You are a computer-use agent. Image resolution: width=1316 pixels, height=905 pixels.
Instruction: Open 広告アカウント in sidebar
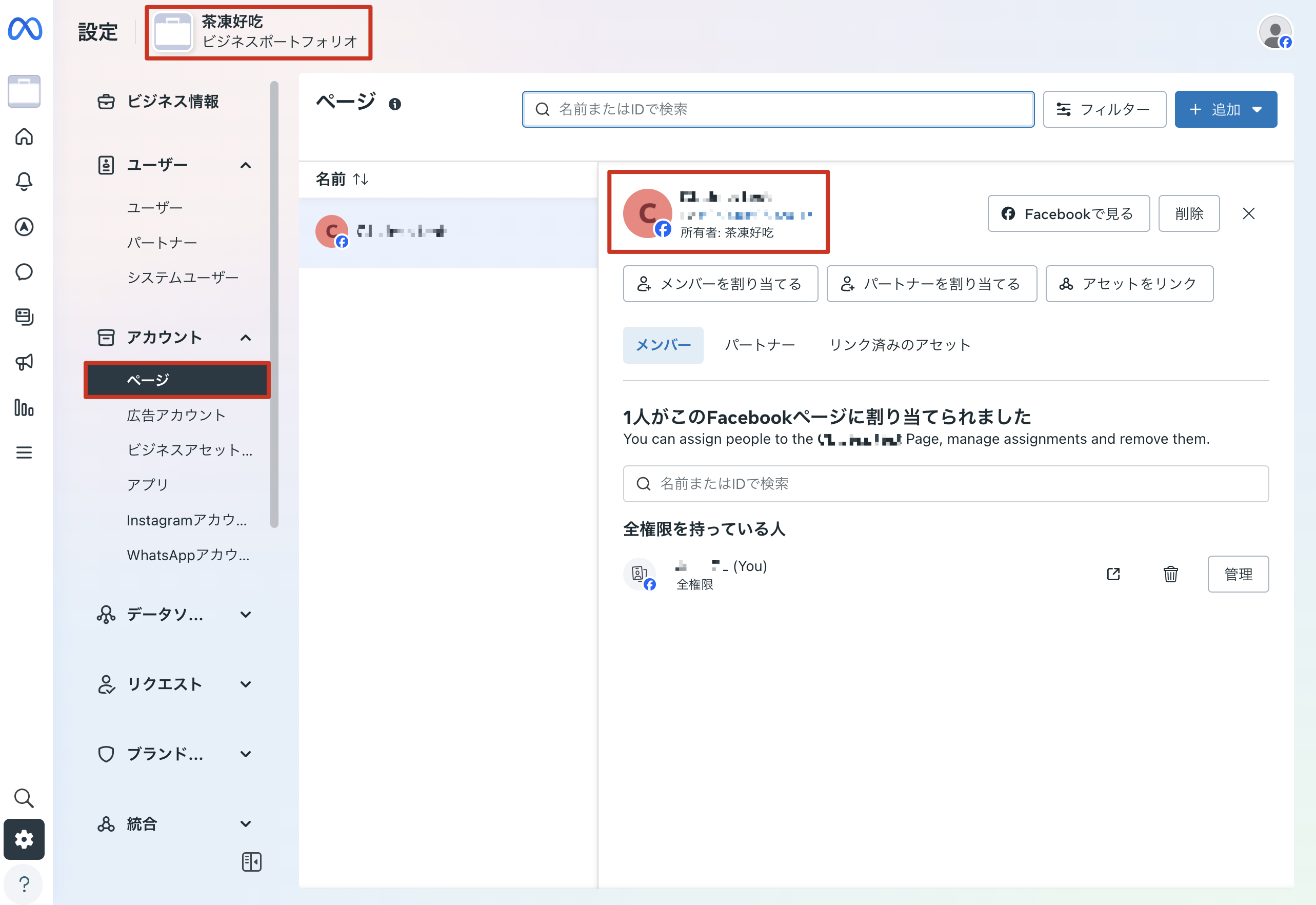[176, 415]
